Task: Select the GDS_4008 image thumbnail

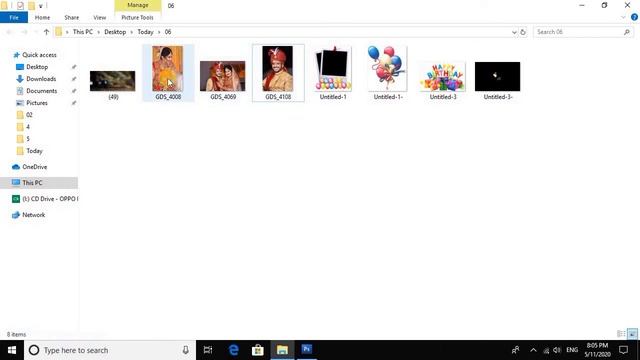Action: pyautogui.click(x=168, y=69)
